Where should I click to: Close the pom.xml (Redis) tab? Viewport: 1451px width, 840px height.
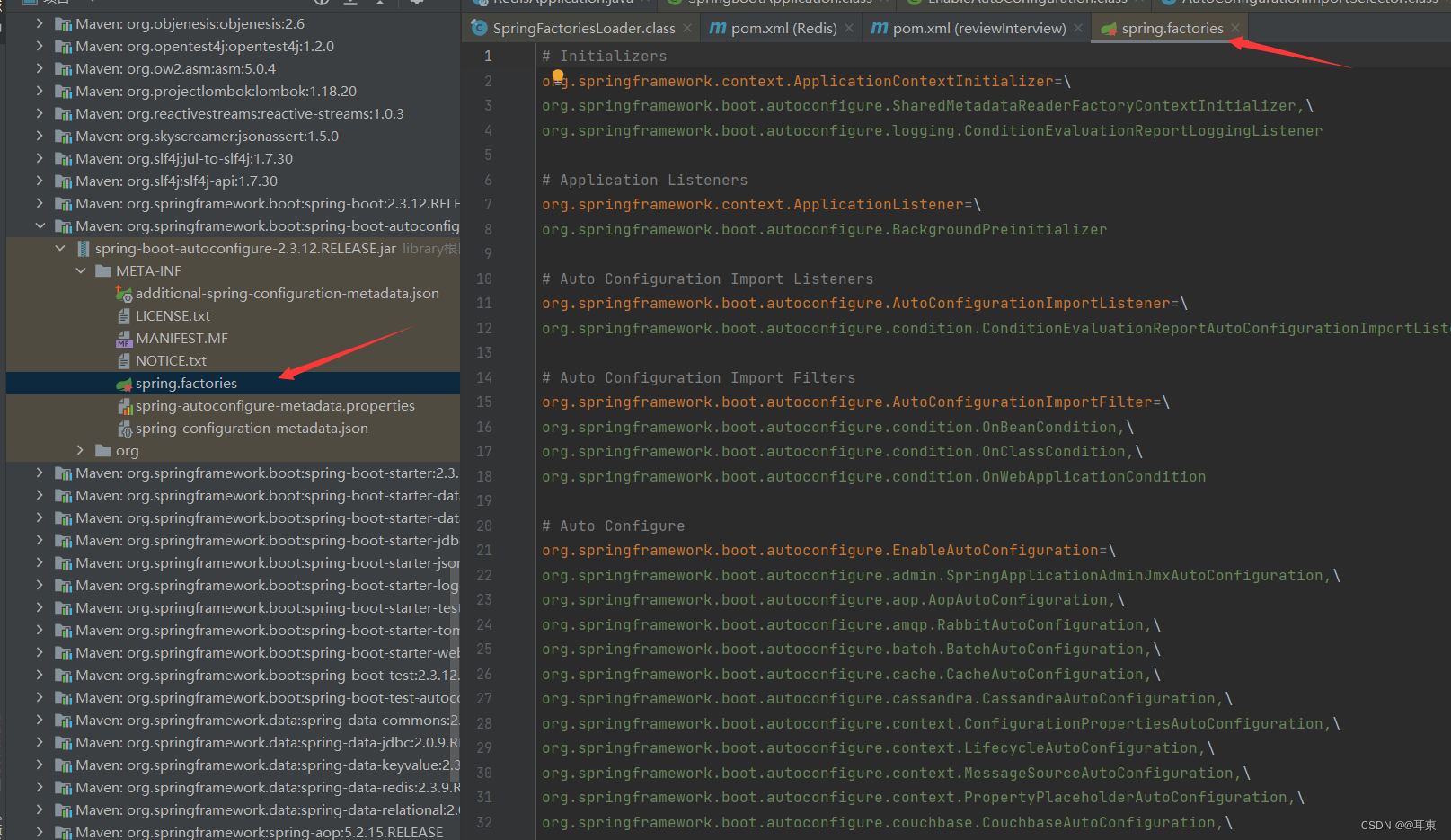(x=849, y=29)
